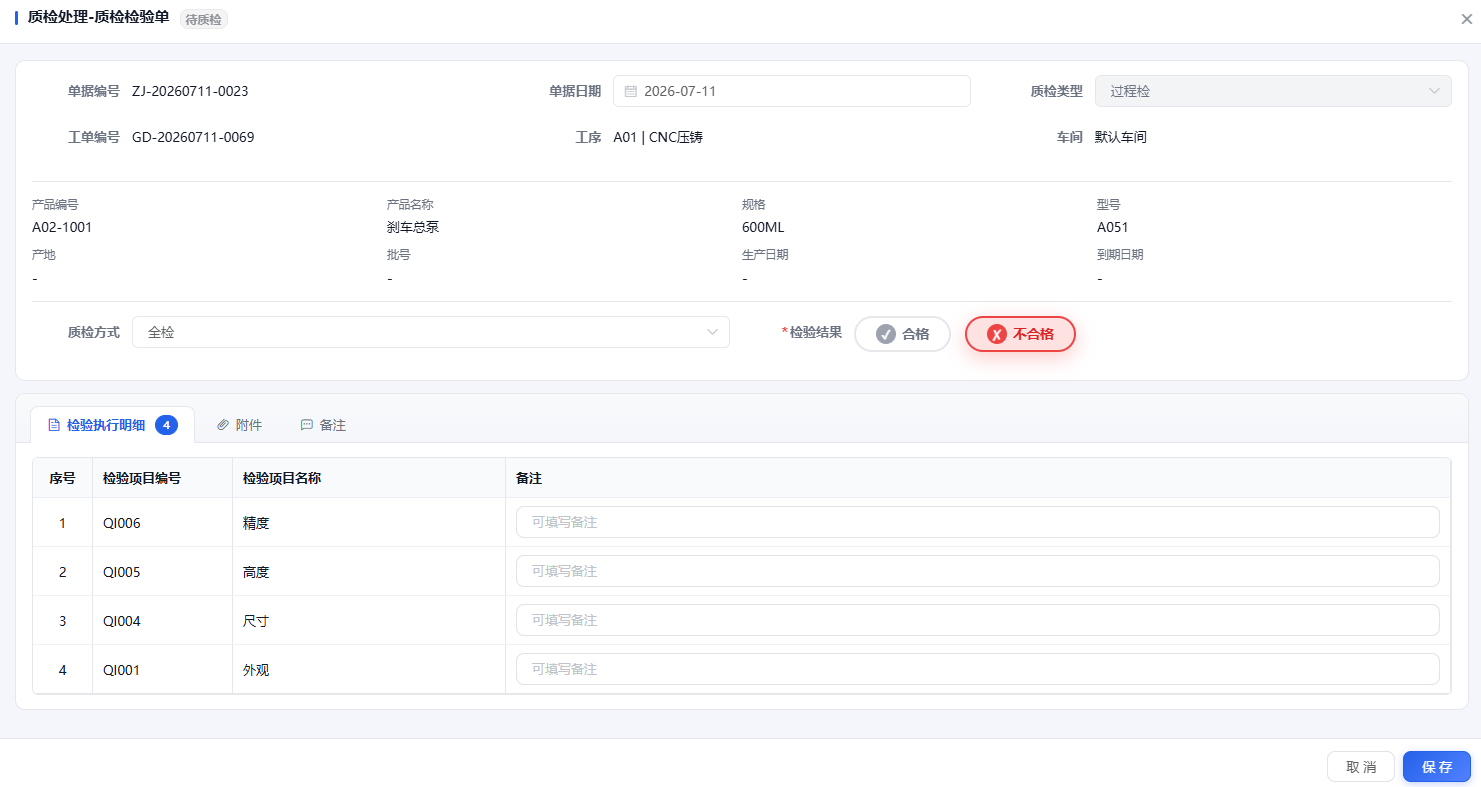Click the paperclip icon of 附件 tab

tap(223, 425)
